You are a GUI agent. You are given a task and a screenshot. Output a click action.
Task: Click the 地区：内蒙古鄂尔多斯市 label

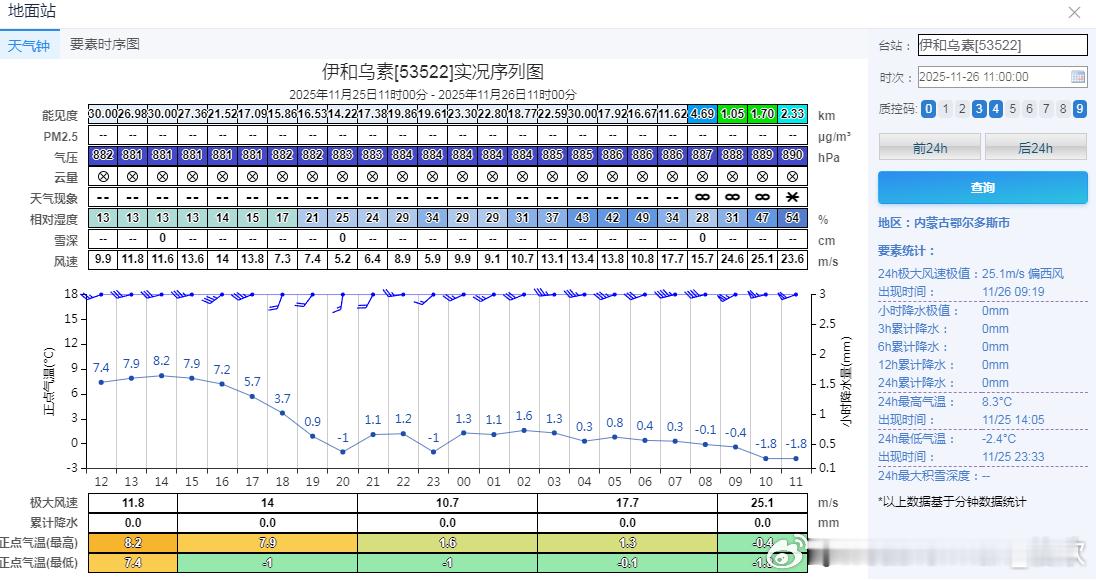pyautogui.click(x=944, y=223)
